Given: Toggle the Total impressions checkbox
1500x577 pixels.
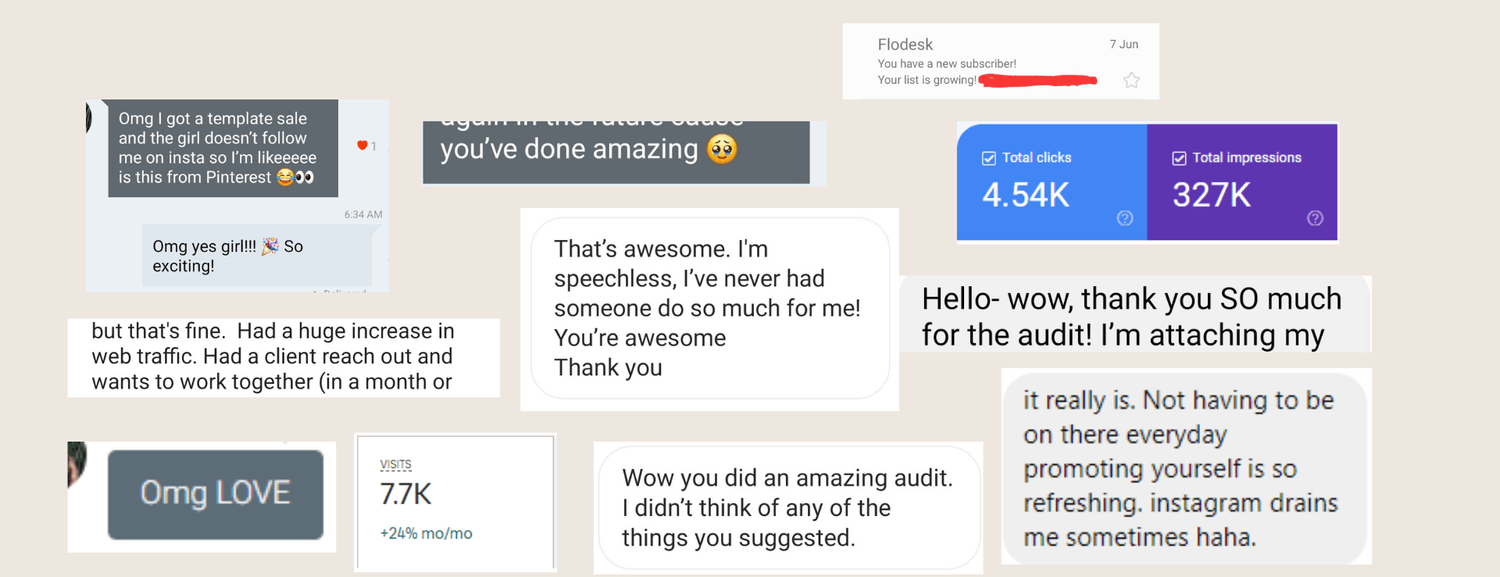Looking at the screenshot, I should tap(1179, 157).
